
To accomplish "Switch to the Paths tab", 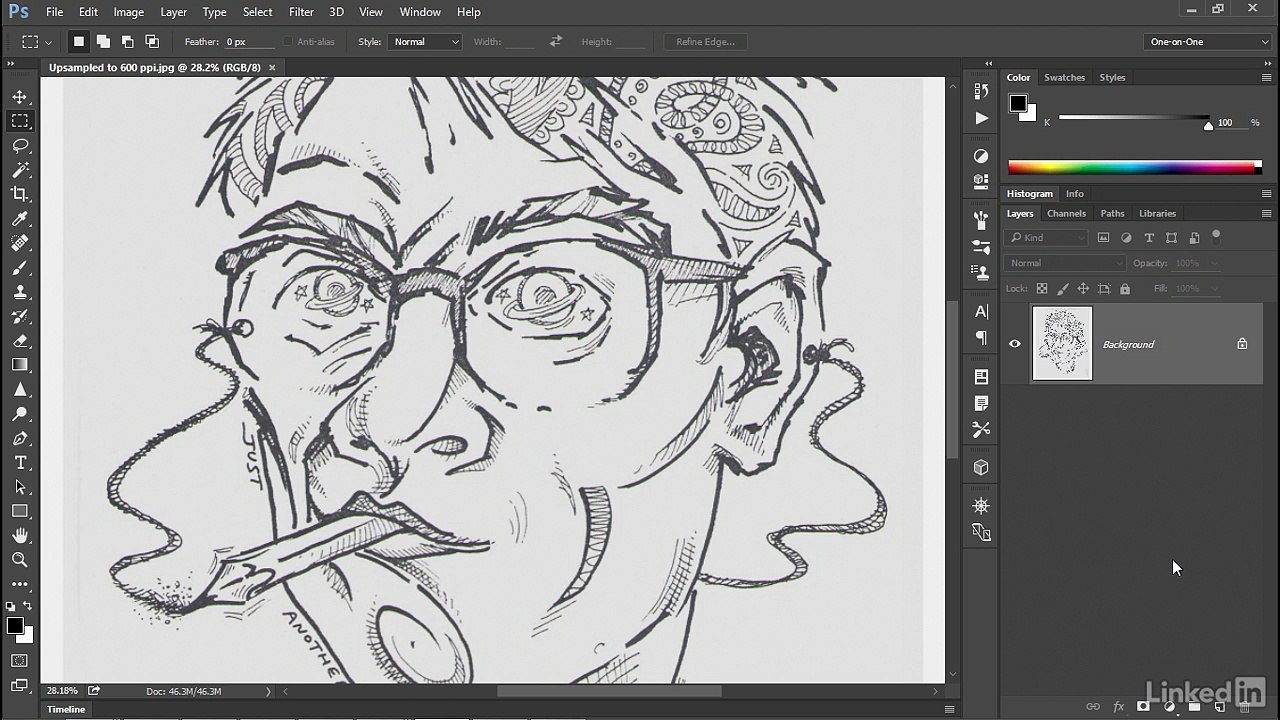I will (1112, 213).
